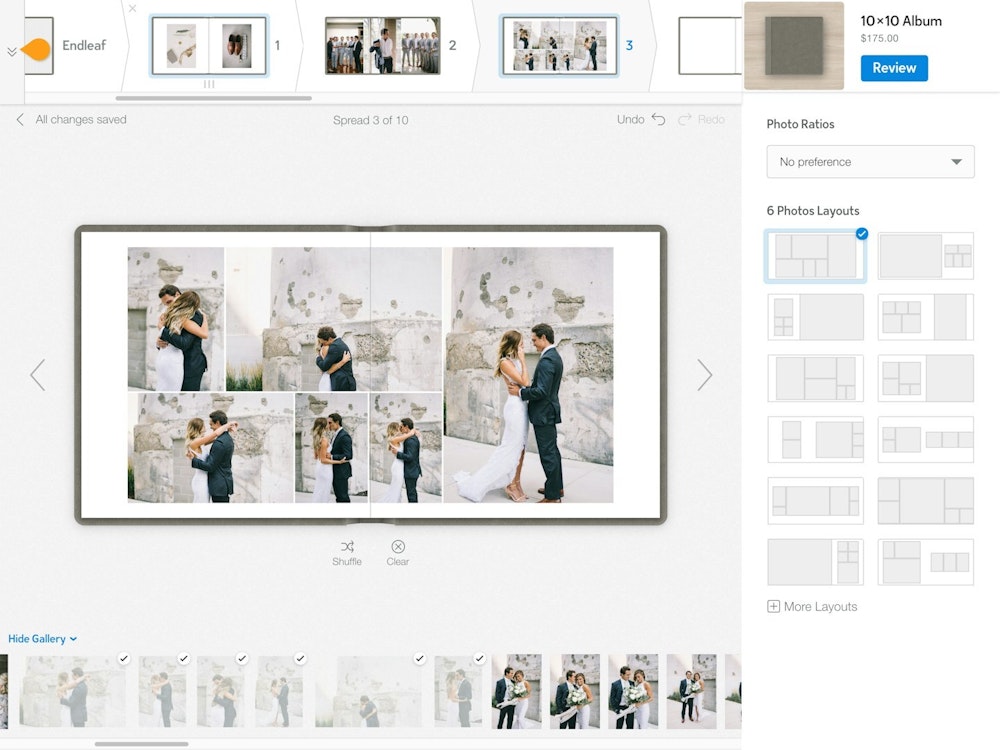Click the back arrow beside All changes saved
The height and width of the screenshot is (750, 1000).
click(20, 119)
